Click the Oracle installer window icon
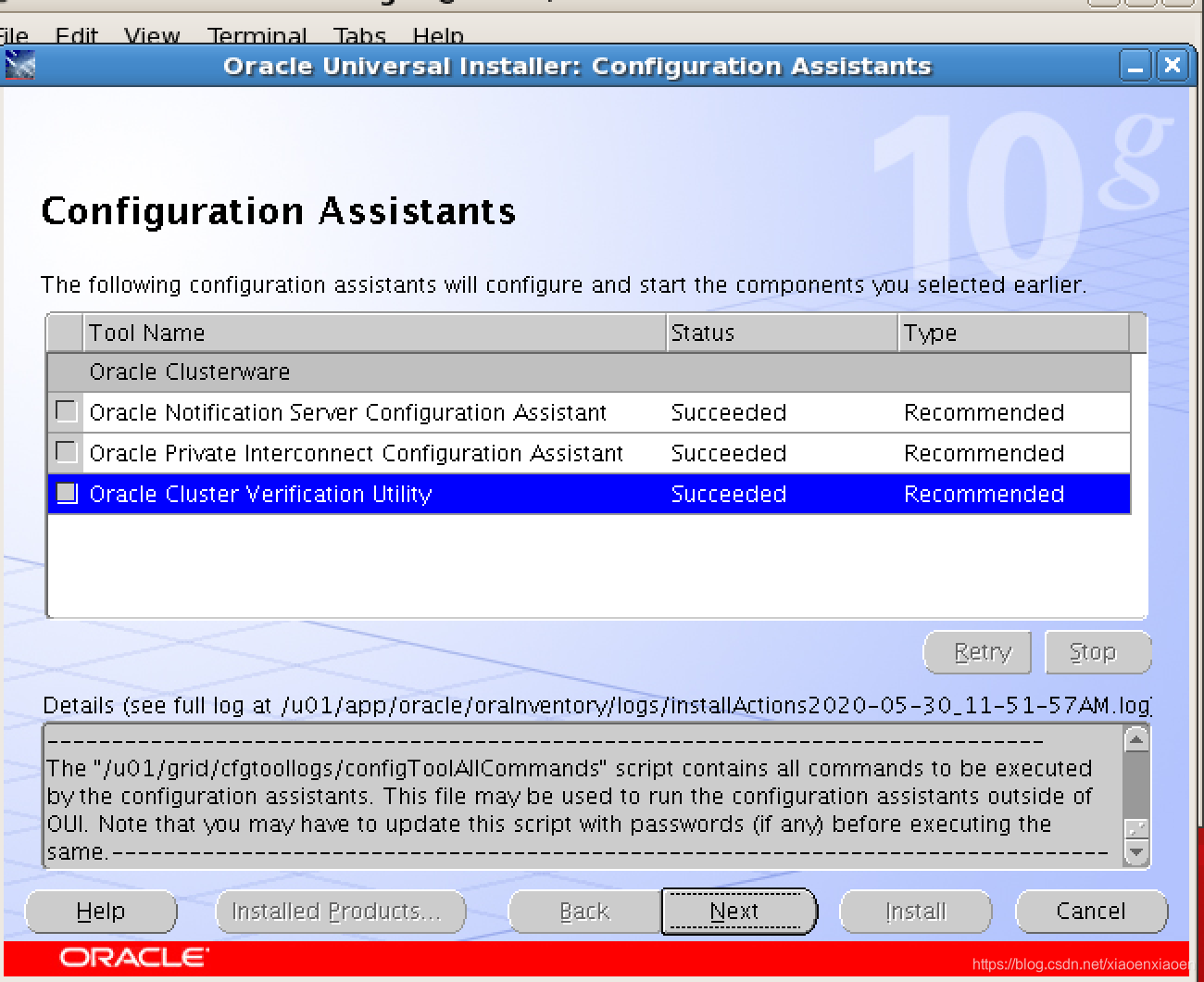Viewport: 1204px width, 982px height. point(19,66)
